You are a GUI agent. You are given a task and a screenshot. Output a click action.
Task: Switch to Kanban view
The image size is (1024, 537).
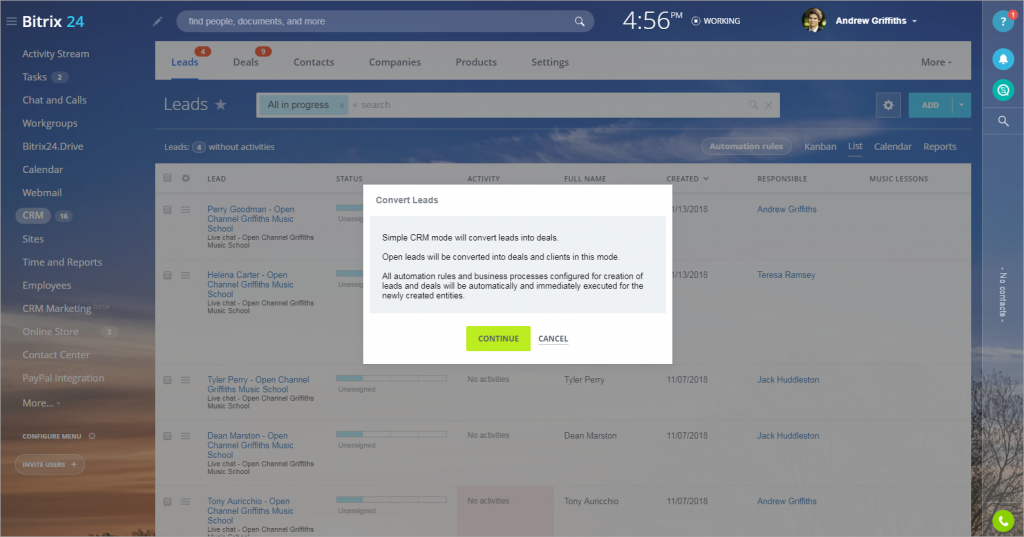(820, 146)
